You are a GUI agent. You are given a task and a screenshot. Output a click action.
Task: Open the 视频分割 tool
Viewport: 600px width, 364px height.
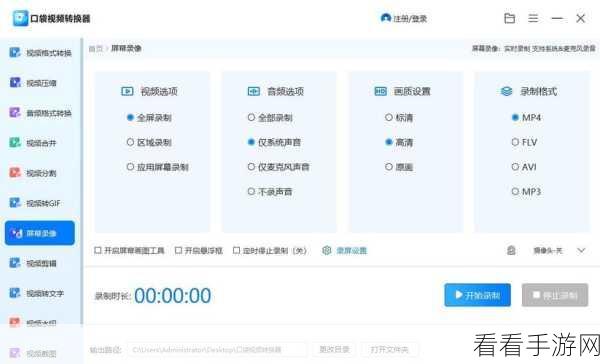click(x=33, y=173)
